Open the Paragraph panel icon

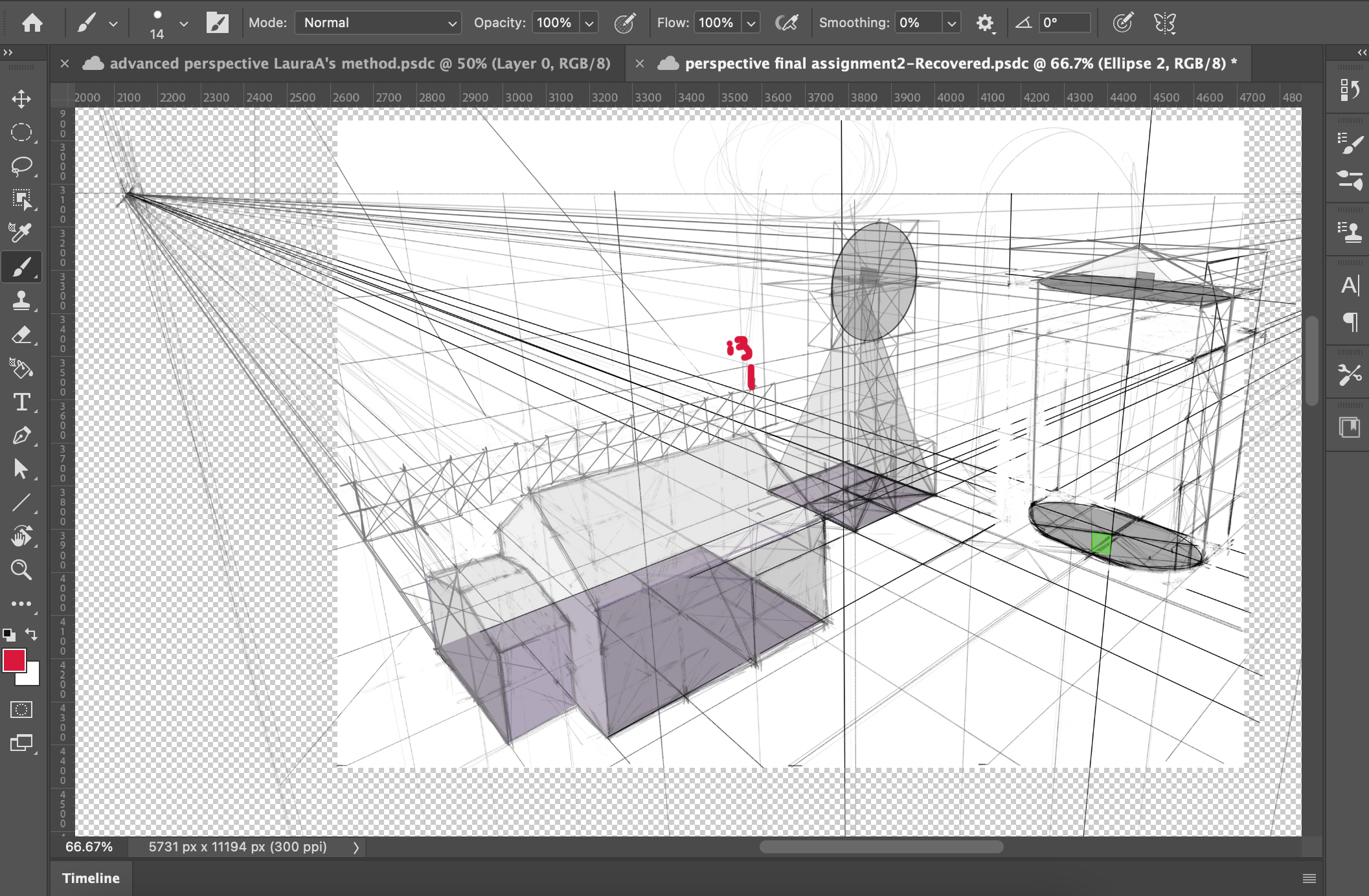pos(1351,321)
